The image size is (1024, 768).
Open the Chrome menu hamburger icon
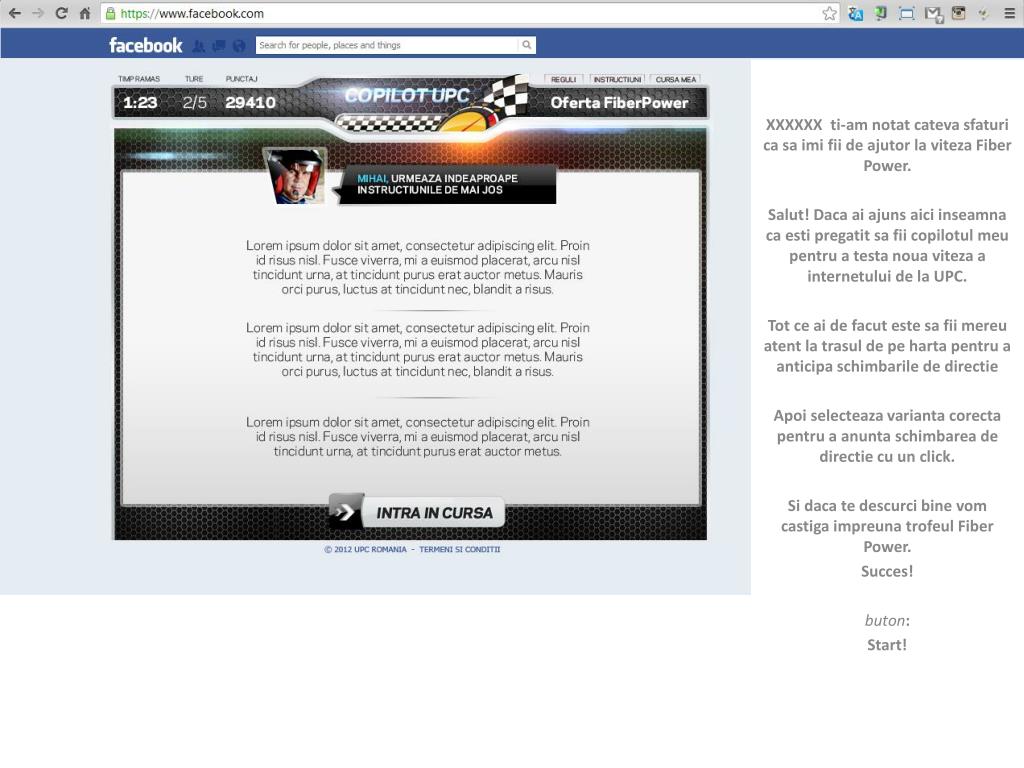(1009, 13)
